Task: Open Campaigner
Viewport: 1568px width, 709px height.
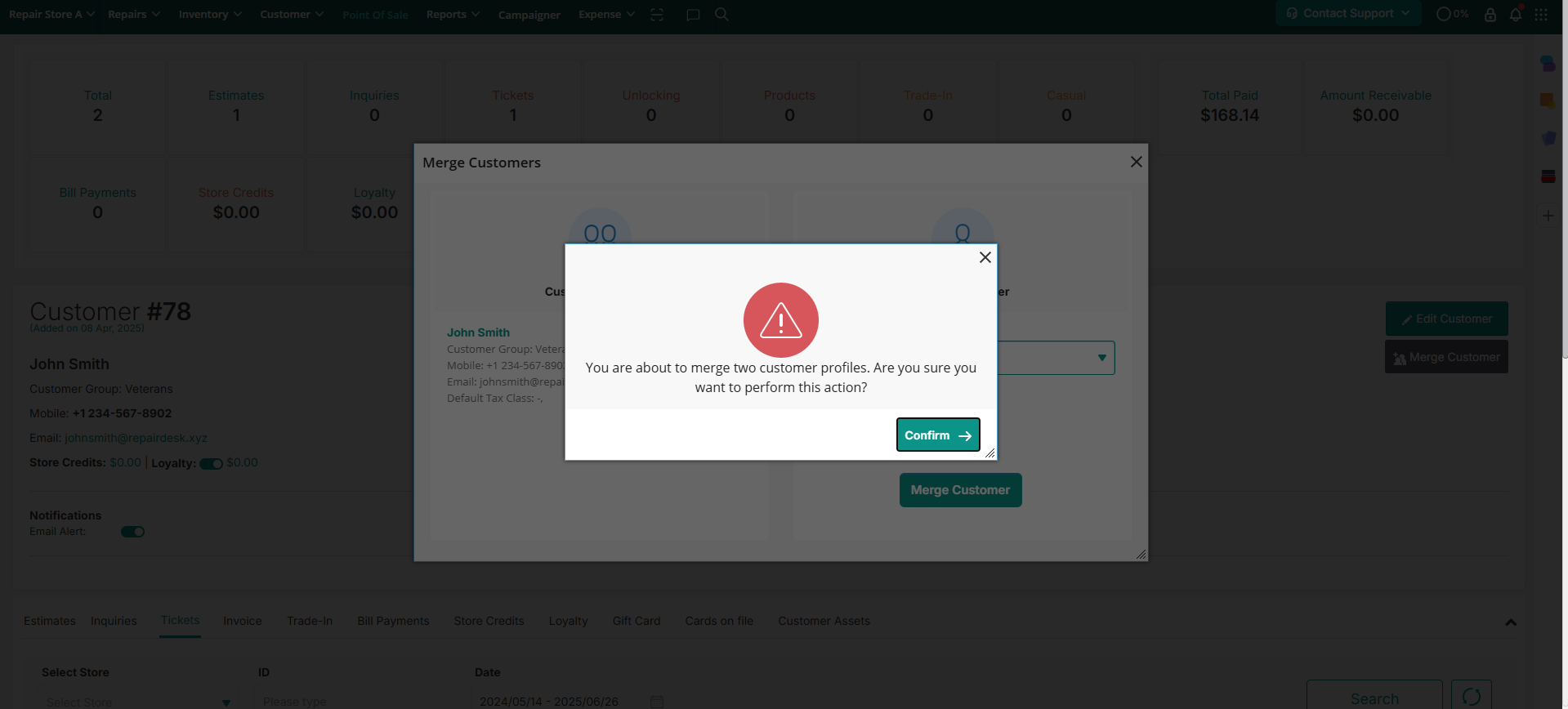Action: [529, 15]
